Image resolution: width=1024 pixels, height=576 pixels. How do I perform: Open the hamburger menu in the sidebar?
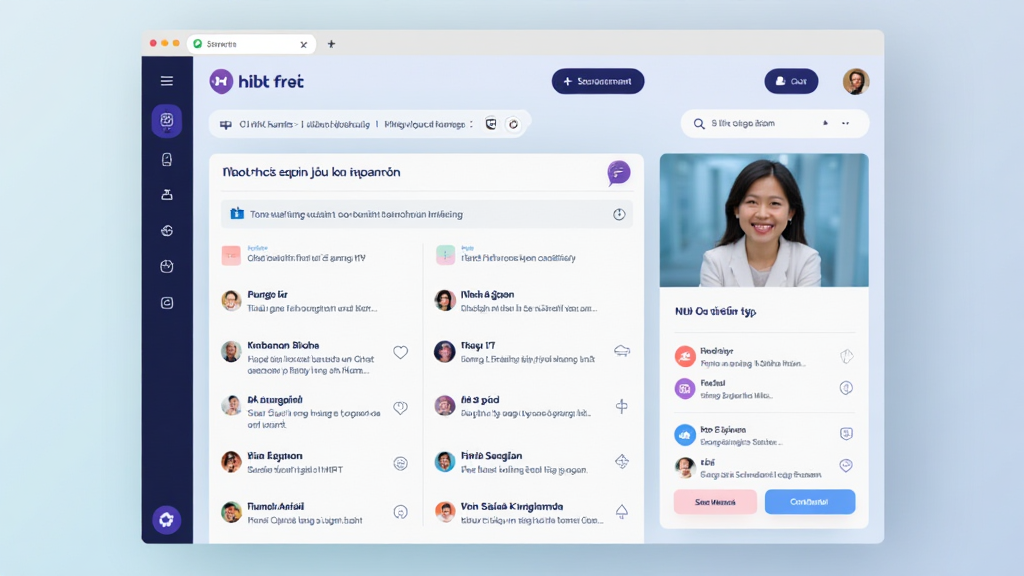click(x=166, y=81)
